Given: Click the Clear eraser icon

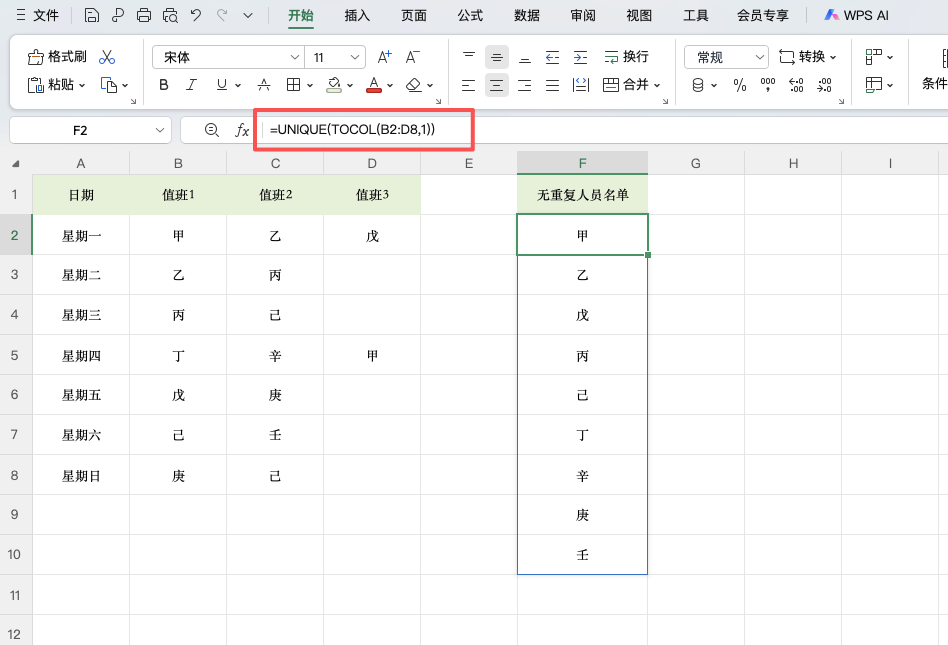Looking at the screenshot, I should (x=414, y=85).
